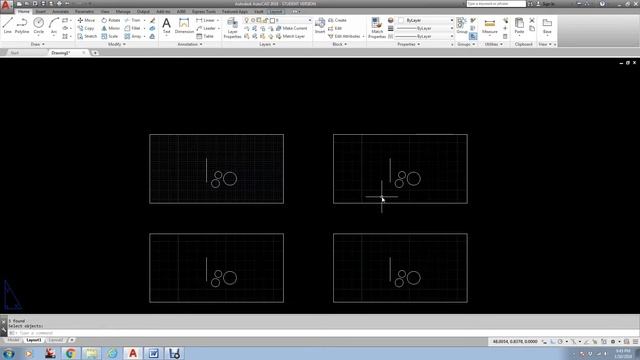The image size is (640, 360).
Task: Insert a Table
Action: point(205,36)
